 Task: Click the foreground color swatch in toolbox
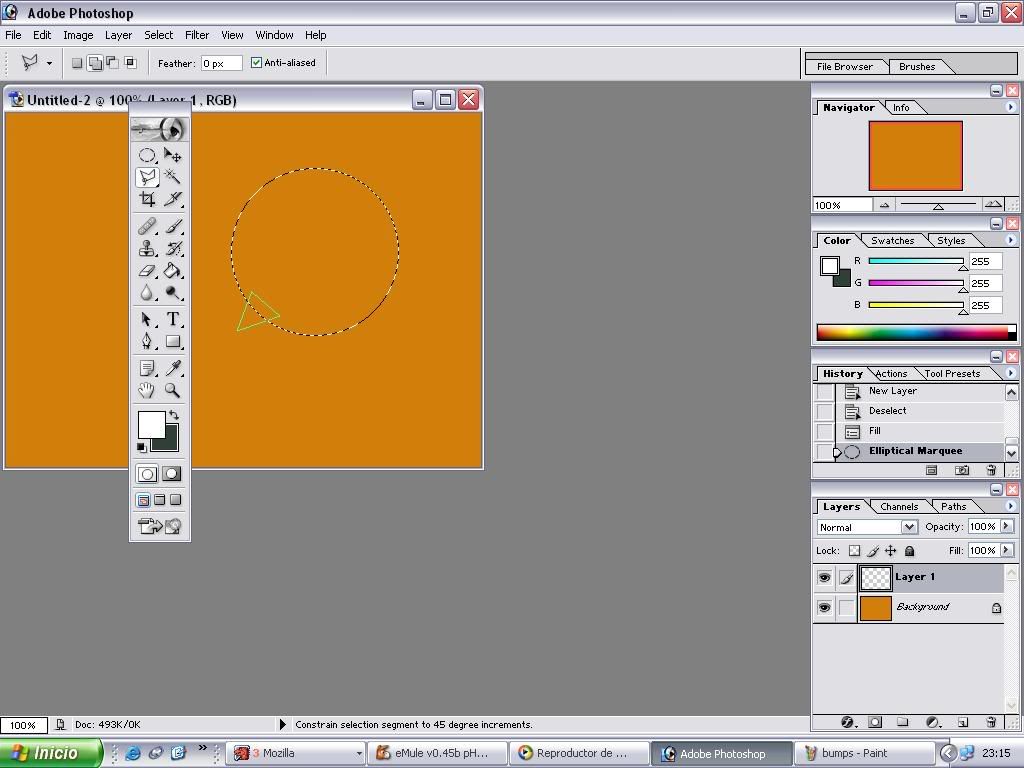151,425
